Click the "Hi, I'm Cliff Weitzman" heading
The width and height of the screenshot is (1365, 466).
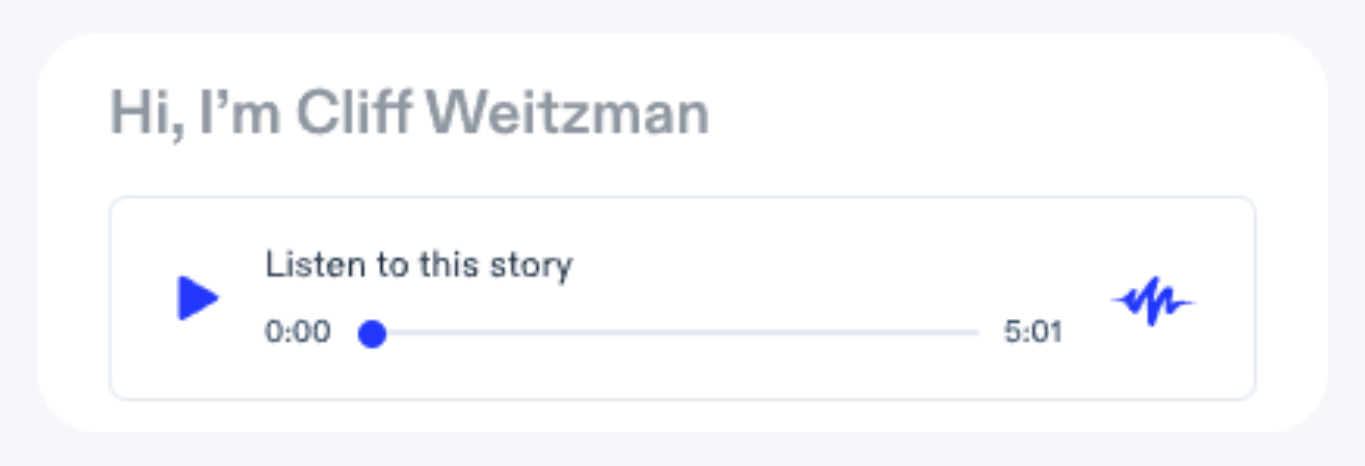point(409,113)
